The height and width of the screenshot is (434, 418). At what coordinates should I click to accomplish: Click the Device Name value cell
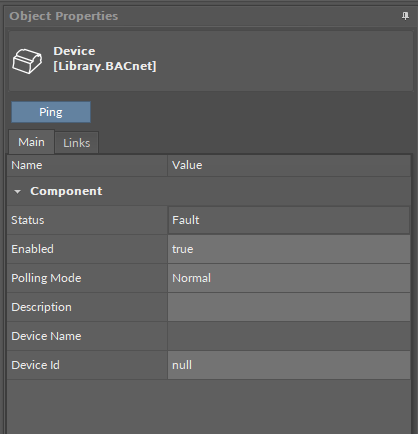[289, 336]
